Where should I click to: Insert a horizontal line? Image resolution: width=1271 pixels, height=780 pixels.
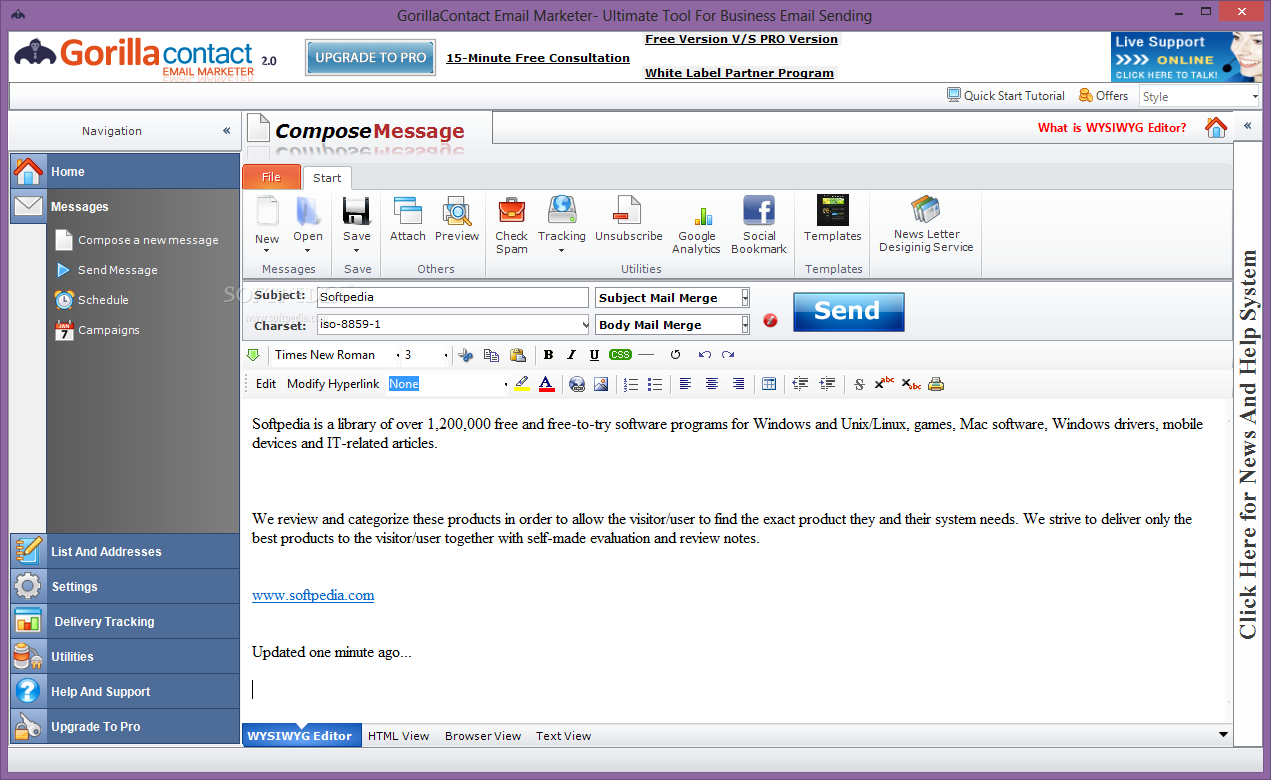coord(646,355)
